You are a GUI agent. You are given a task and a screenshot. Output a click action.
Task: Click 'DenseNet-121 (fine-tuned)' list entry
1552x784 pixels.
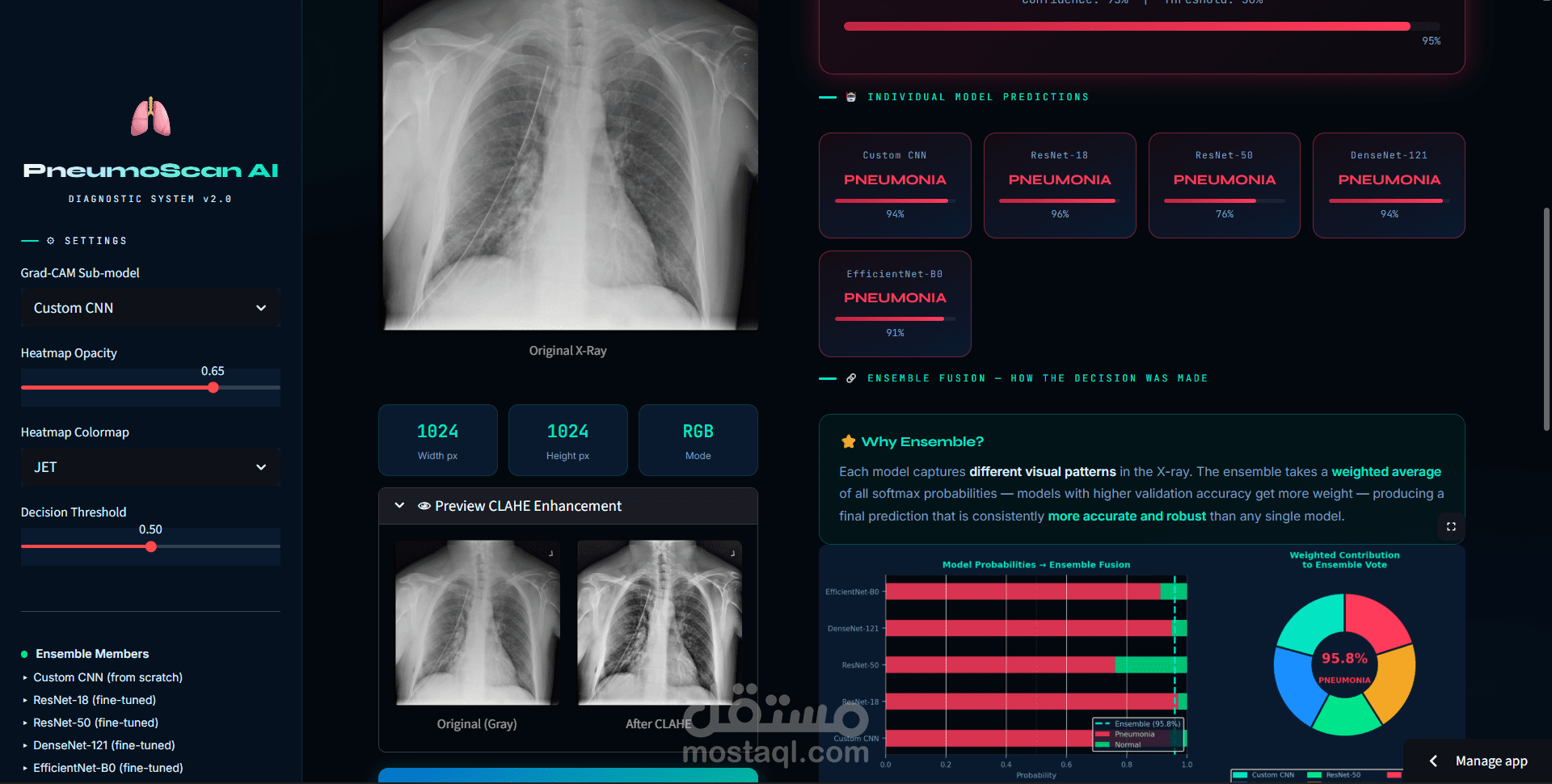pyautogui.click(x=104, y=745)
